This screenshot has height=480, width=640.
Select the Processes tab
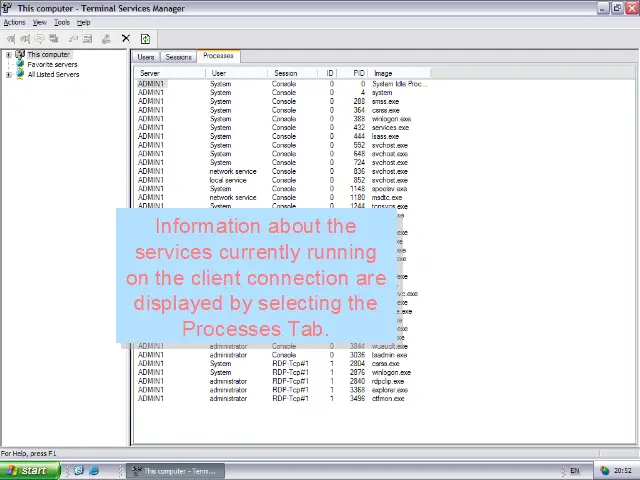218,56
